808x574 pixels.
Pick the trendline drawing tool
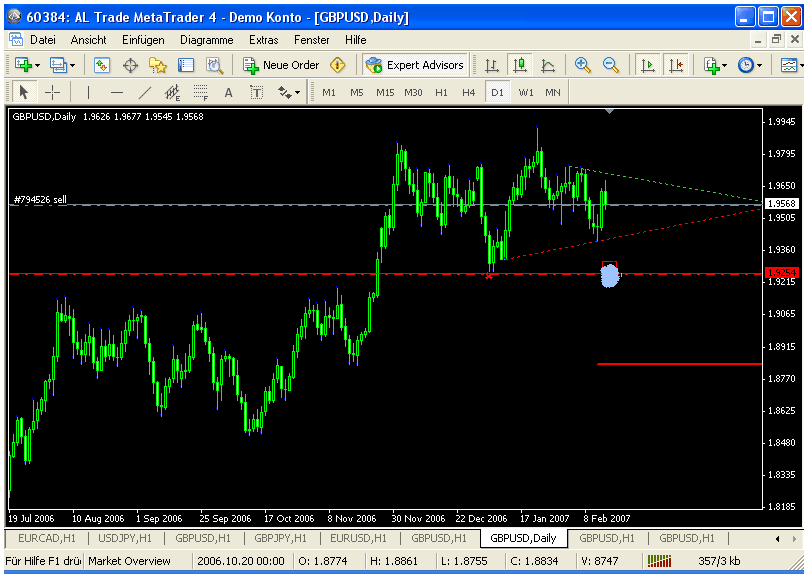click(x=145, y=92)
